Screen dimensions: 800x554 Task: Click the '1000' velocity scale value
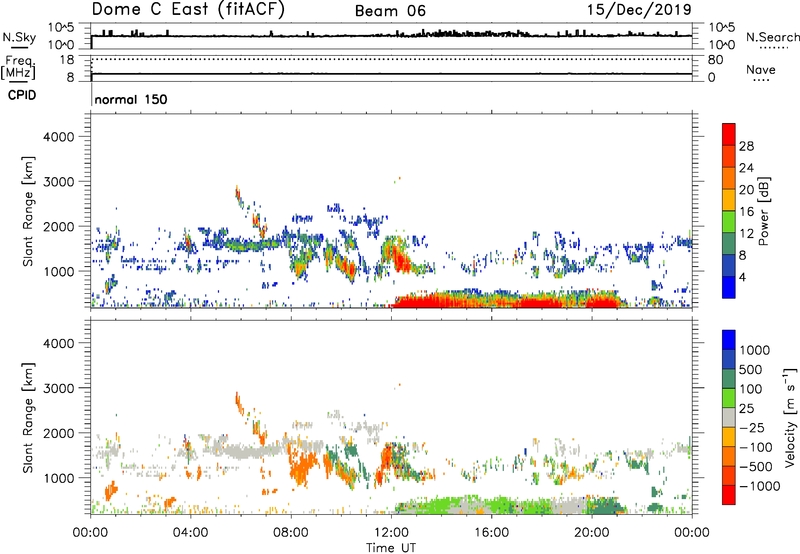pos(754,350)
